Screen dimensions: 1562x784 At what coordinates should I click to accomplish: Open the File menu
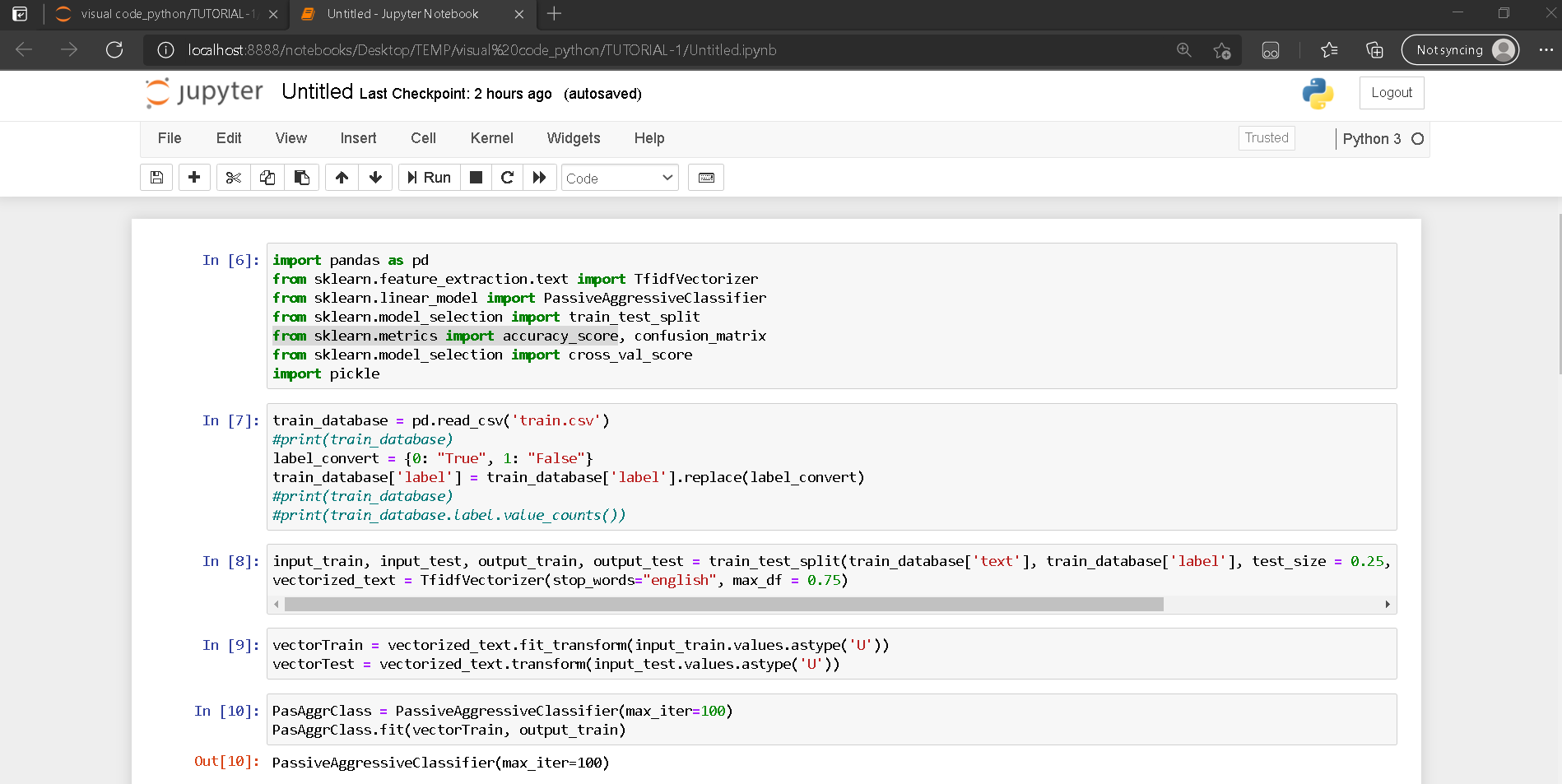[170, 138]
